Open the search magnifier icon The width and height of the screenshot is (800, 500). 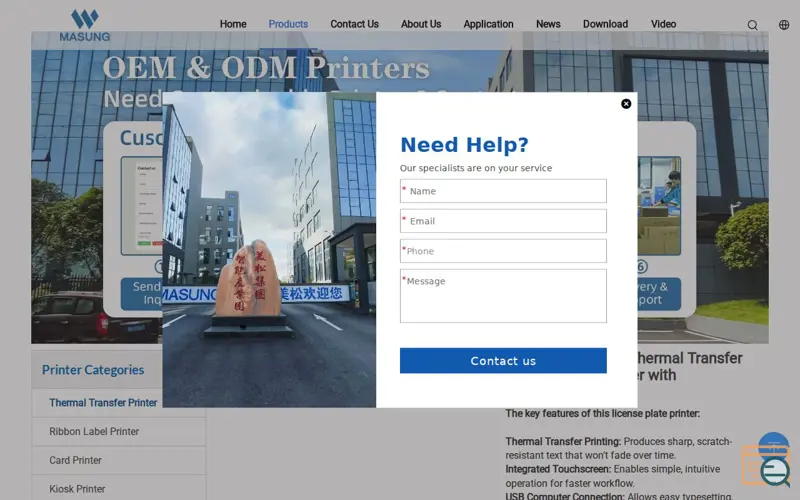[x=753, y=25]
